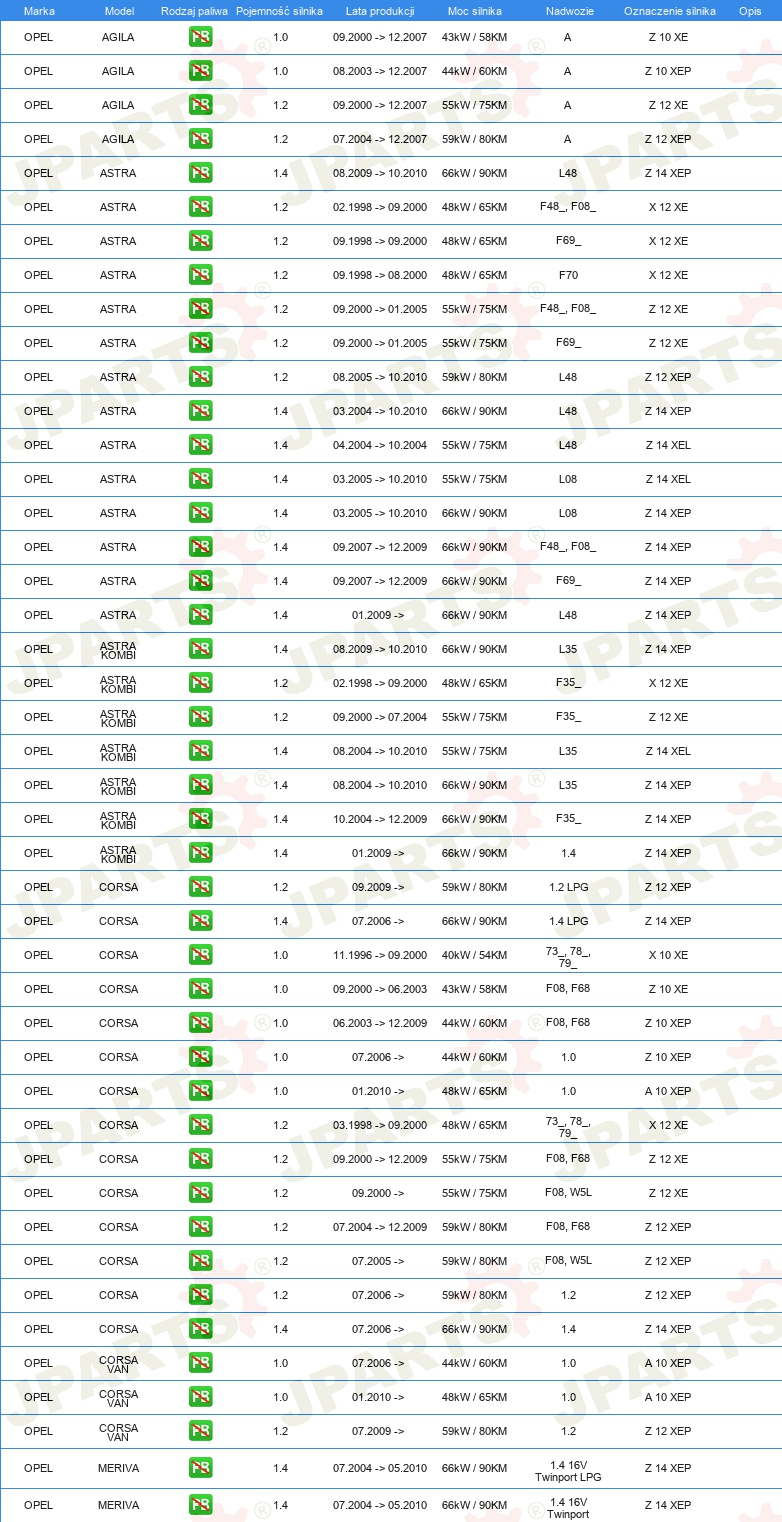Click the fuel icon in ASTRA 01.2009 L48 row

(200, 615)
